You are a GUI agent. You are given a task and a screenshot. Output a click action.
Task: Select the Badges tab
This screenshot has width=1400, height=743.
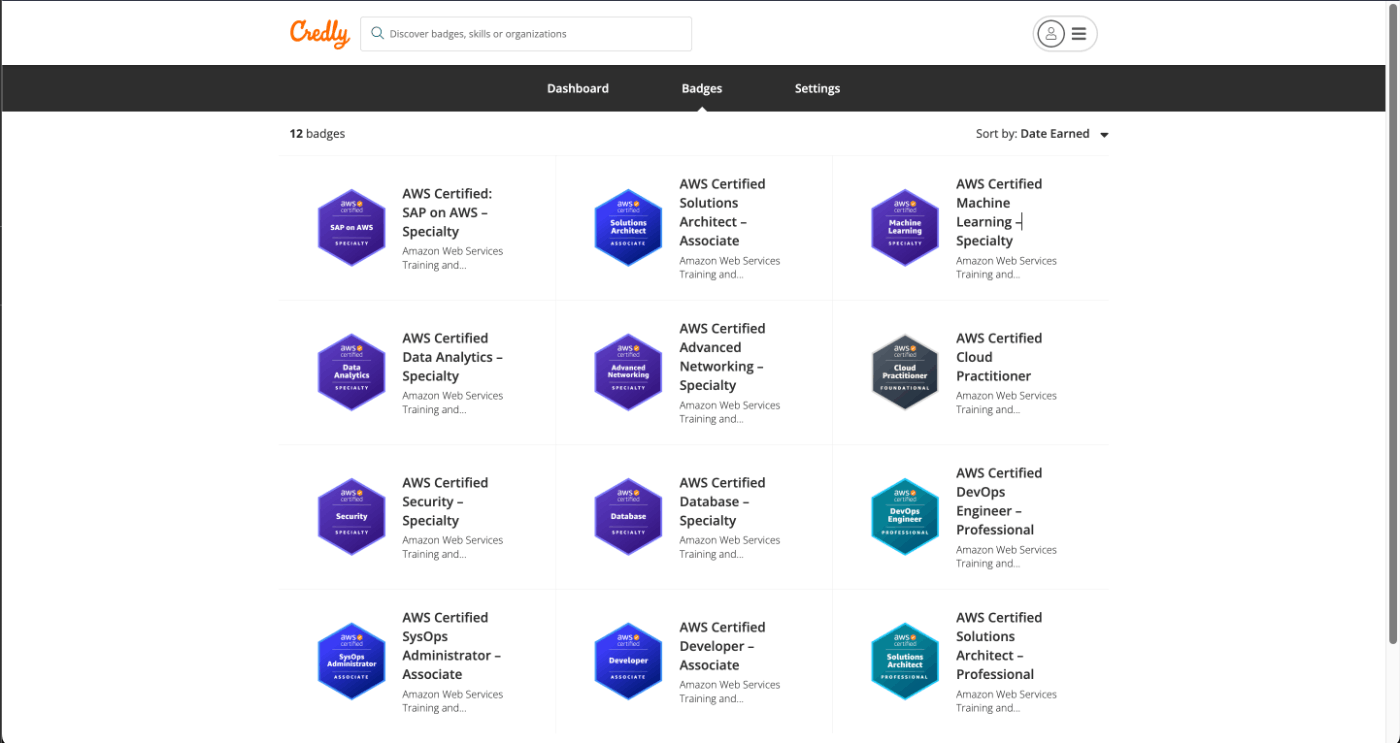[702, 88]
